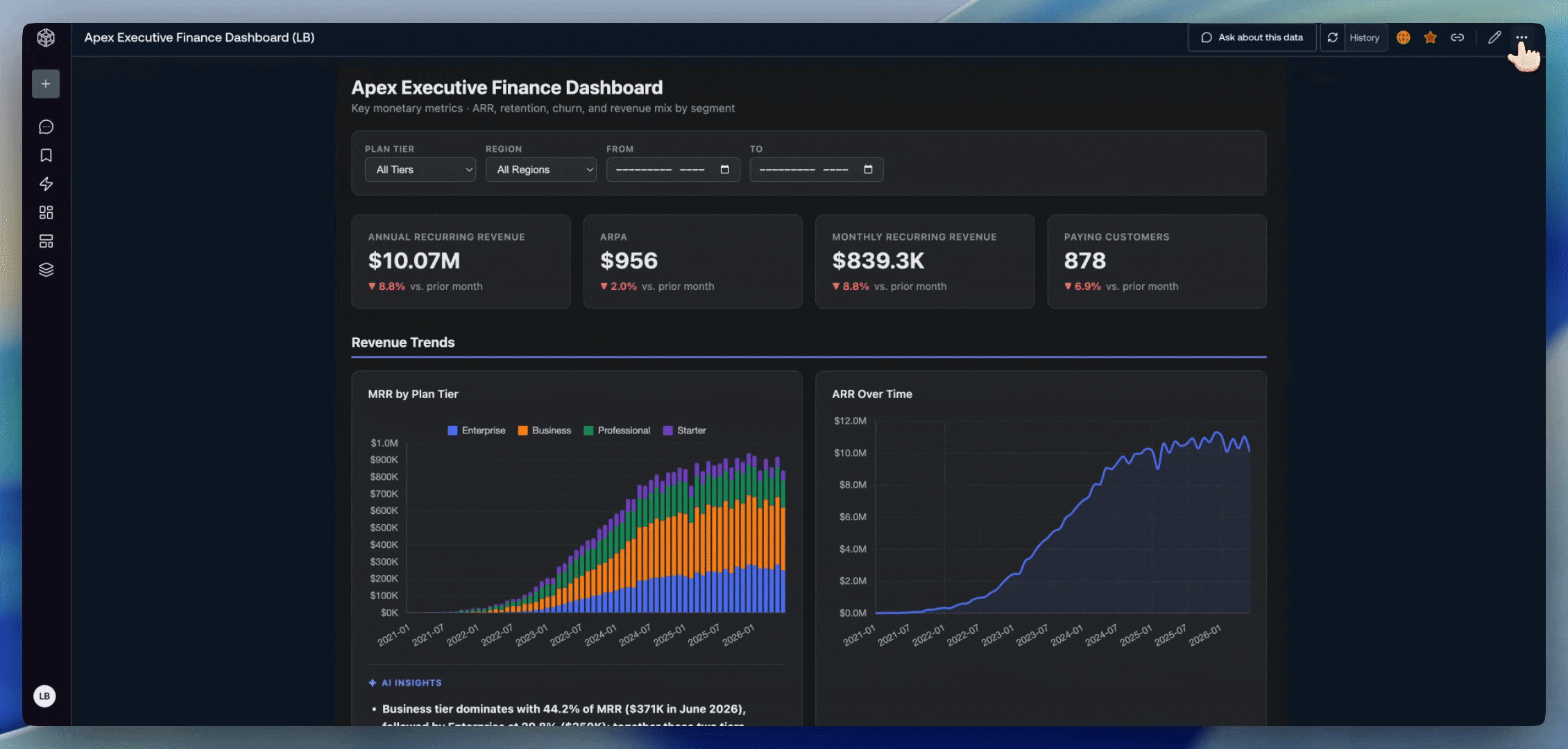Screen dimensions: 1568x749
Task: Click the Revenue Trends section heading
Action: [x=403, y=343]
